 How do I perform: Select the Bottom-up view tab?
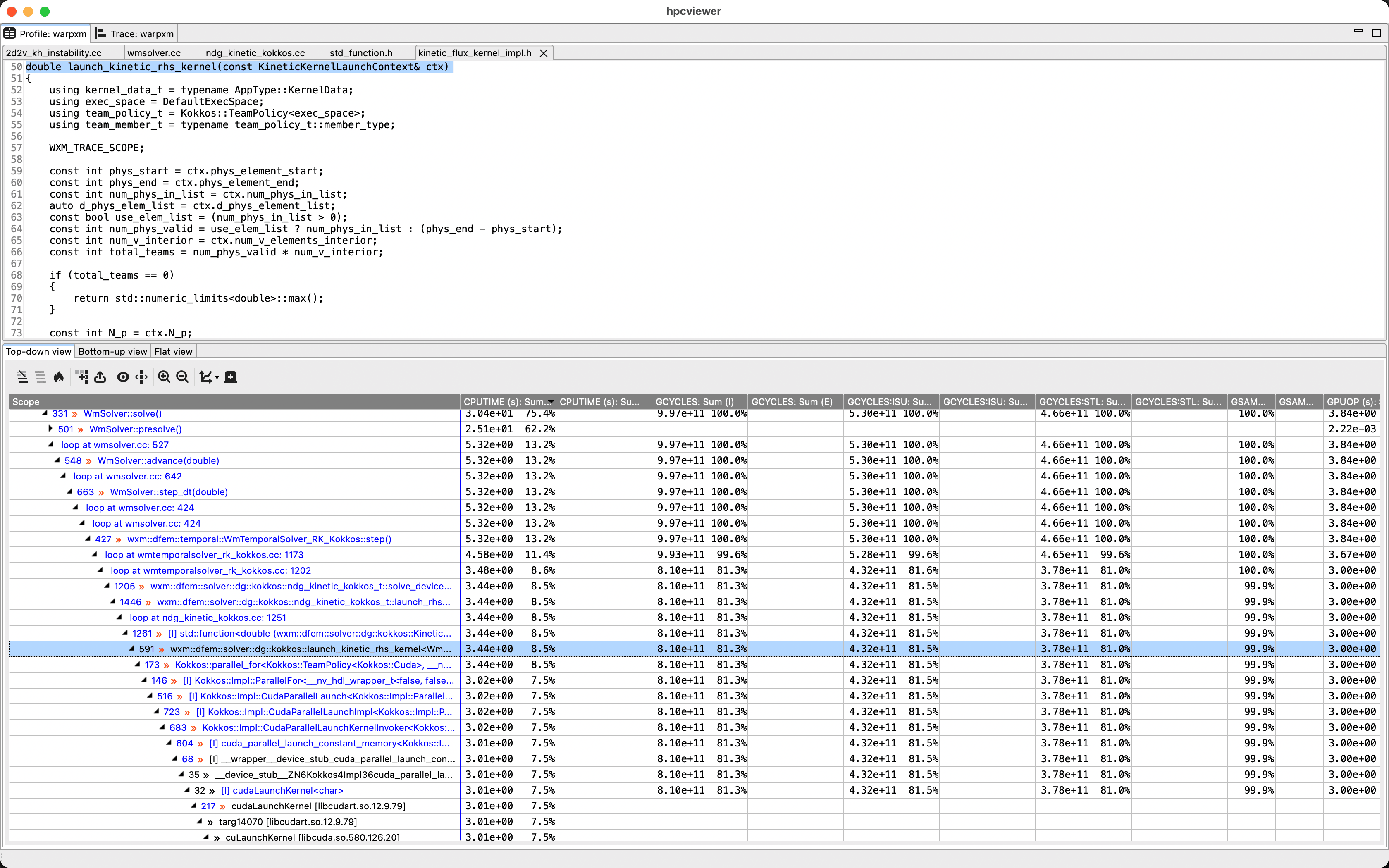112,351
